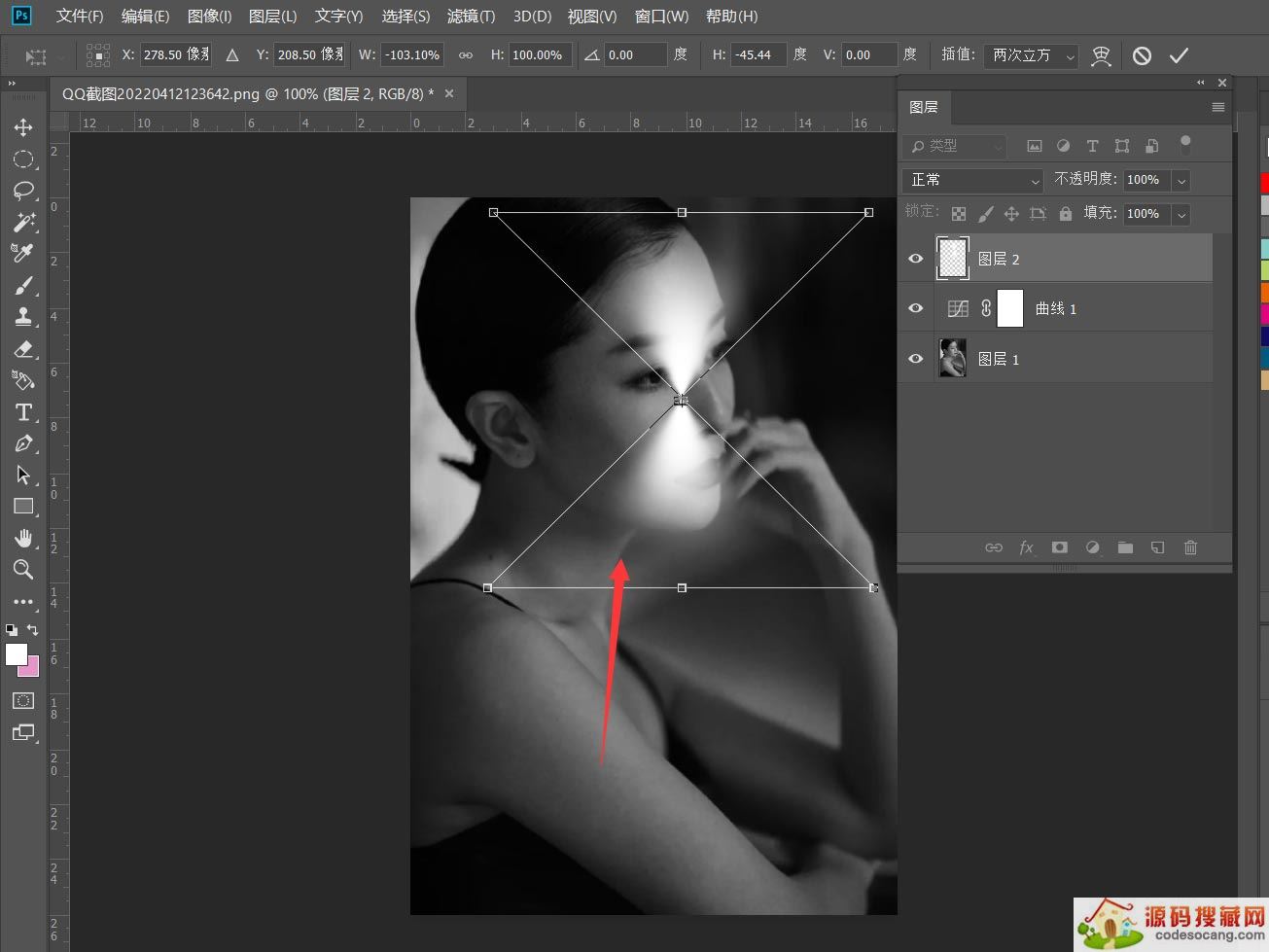Image resolution: width=1269 pixels, height=952 pixels.
Task: Cancel the transform in options bar
Action: click(x=1142, y=55)
